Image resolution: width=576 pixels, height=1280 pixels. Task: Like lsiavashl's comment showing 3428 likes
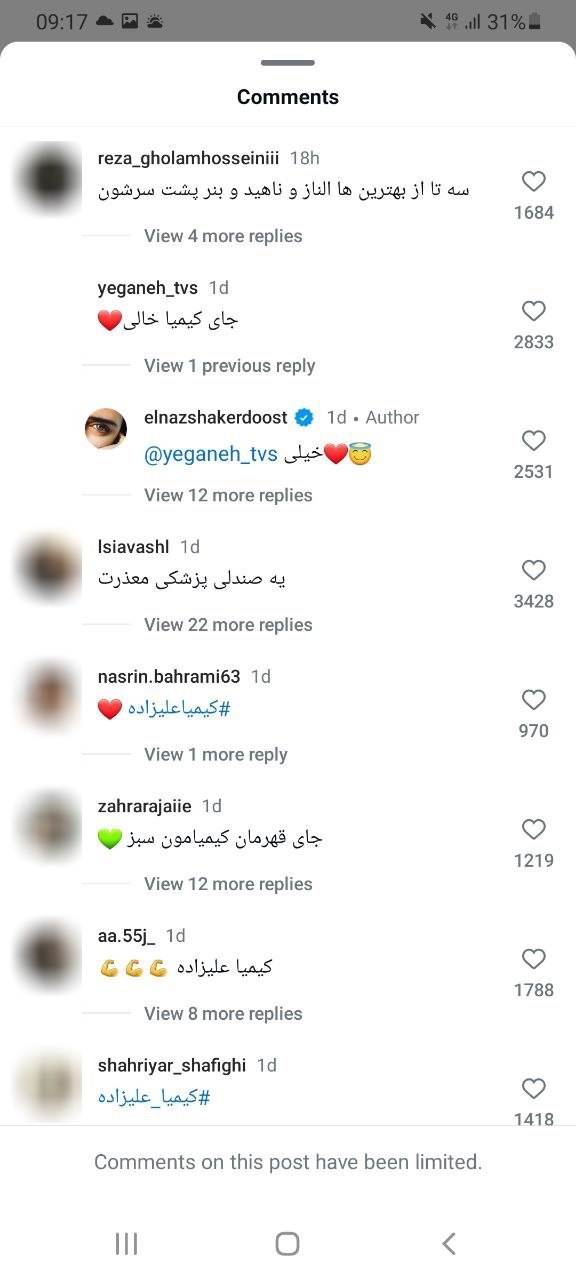[533, 570]
